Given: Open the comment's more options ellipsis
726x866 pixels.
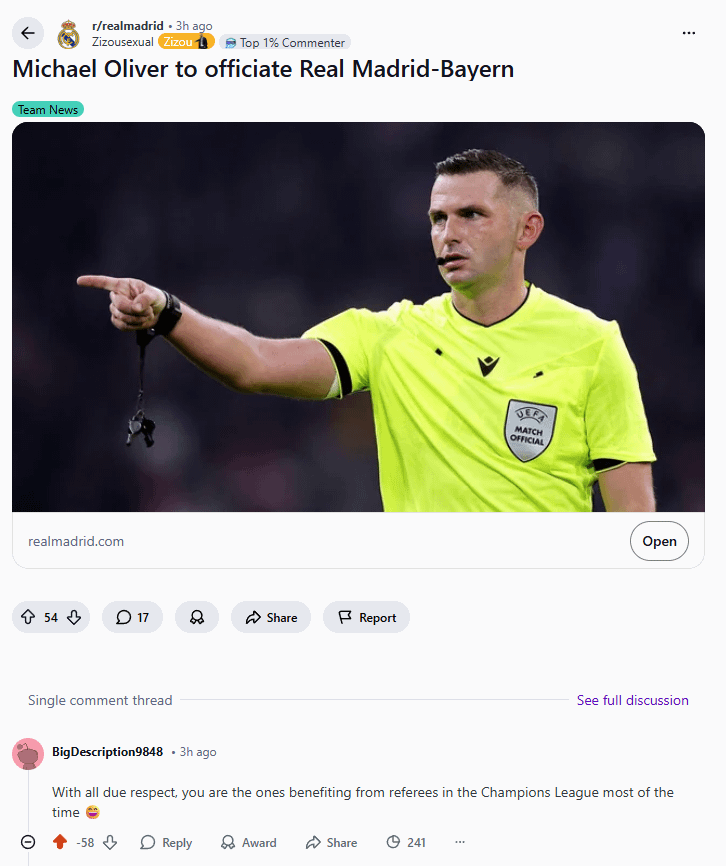Looking at the screenshot, I should pos(460,842).
